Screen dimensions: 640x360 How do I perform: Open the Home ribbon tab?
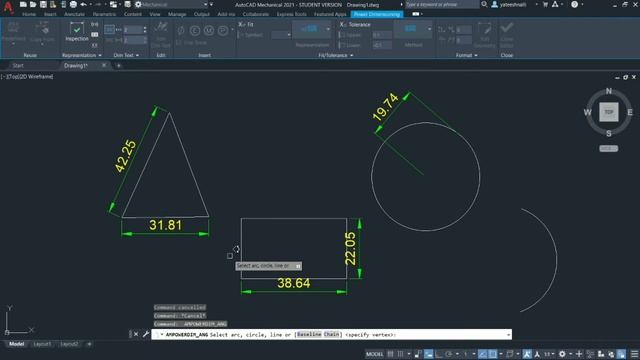29,14
